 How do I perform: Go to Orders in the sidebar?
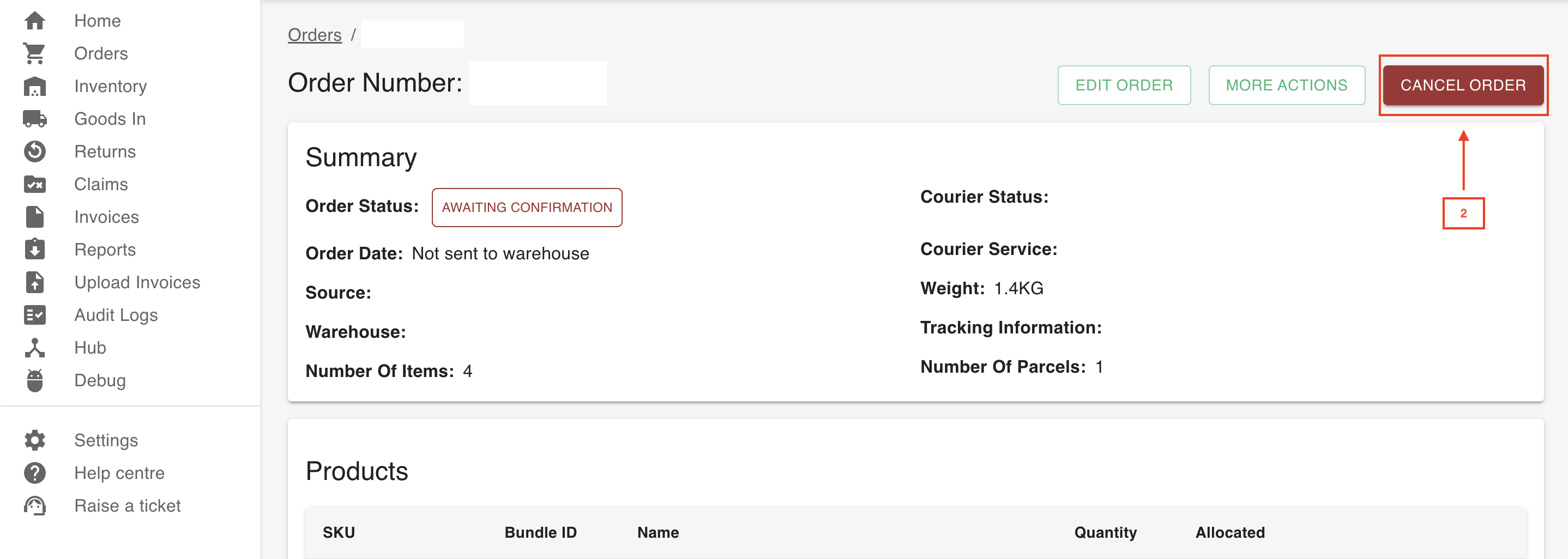(101, 53)
